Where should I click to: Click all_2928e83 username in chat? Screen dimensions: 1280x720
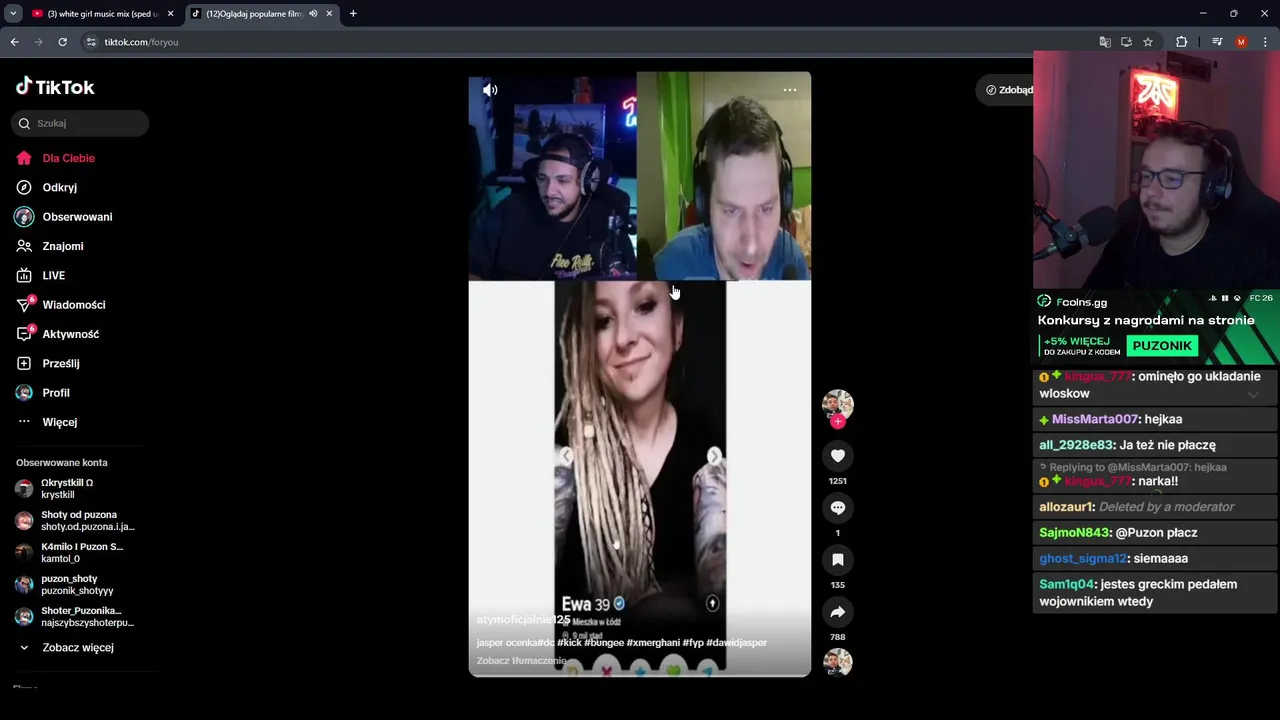tap(1076, 445)
